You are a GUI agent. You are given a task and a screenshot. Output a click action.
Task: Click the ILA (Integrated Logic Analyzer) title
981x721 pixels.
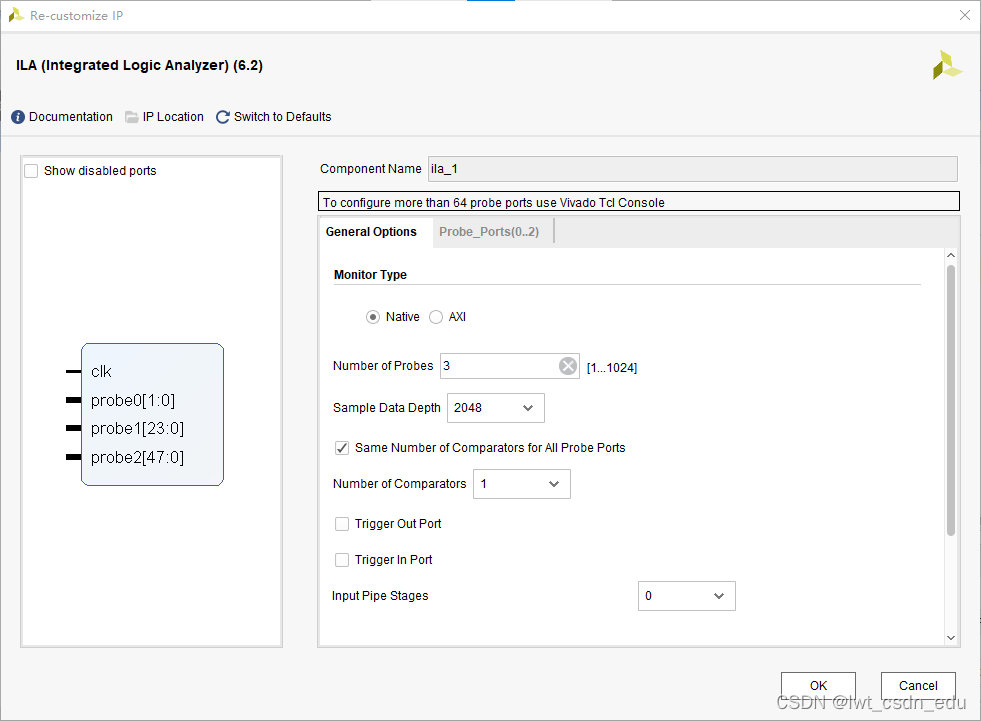(x=140, y=65)
